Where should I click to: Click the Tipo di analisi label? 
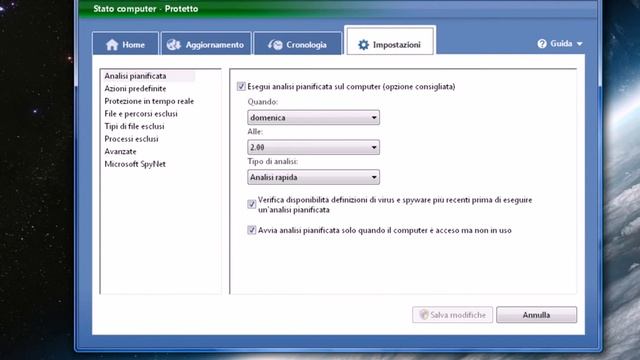273,162
